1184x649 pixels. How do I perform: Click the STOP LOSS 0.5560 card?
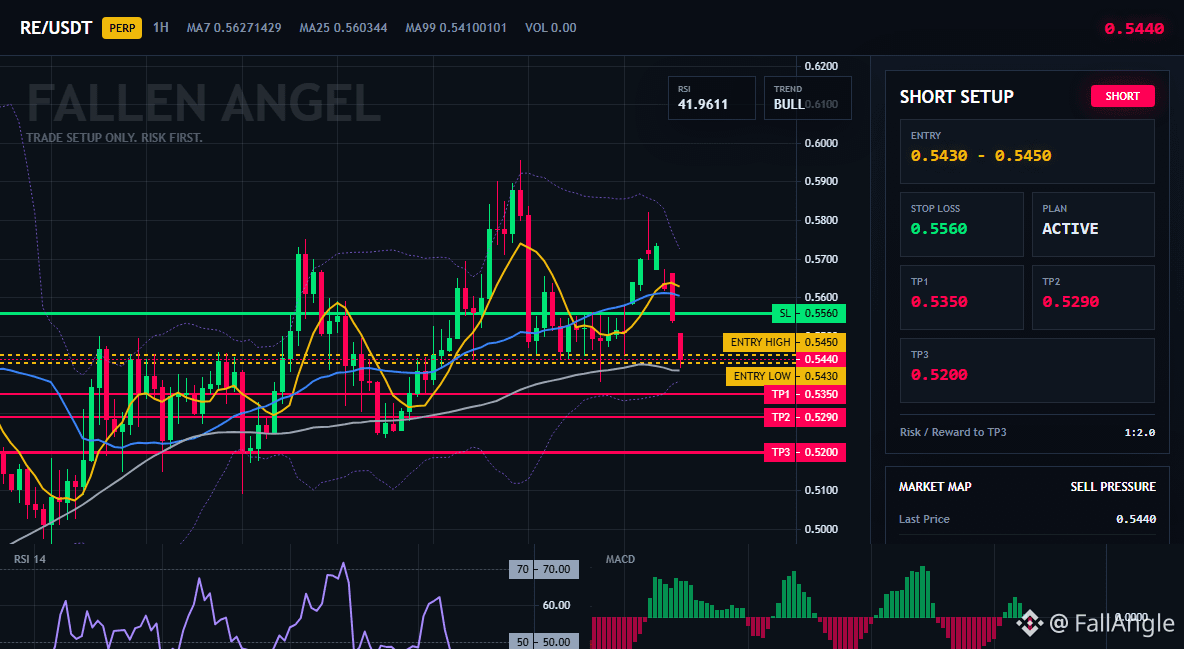point(961,224)
